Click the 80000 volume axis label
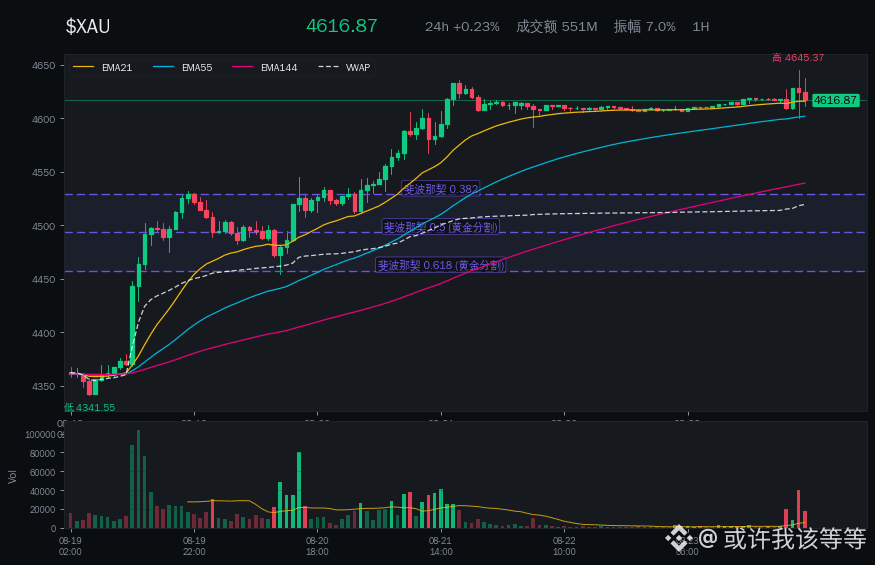 click(x=42, y=453)
